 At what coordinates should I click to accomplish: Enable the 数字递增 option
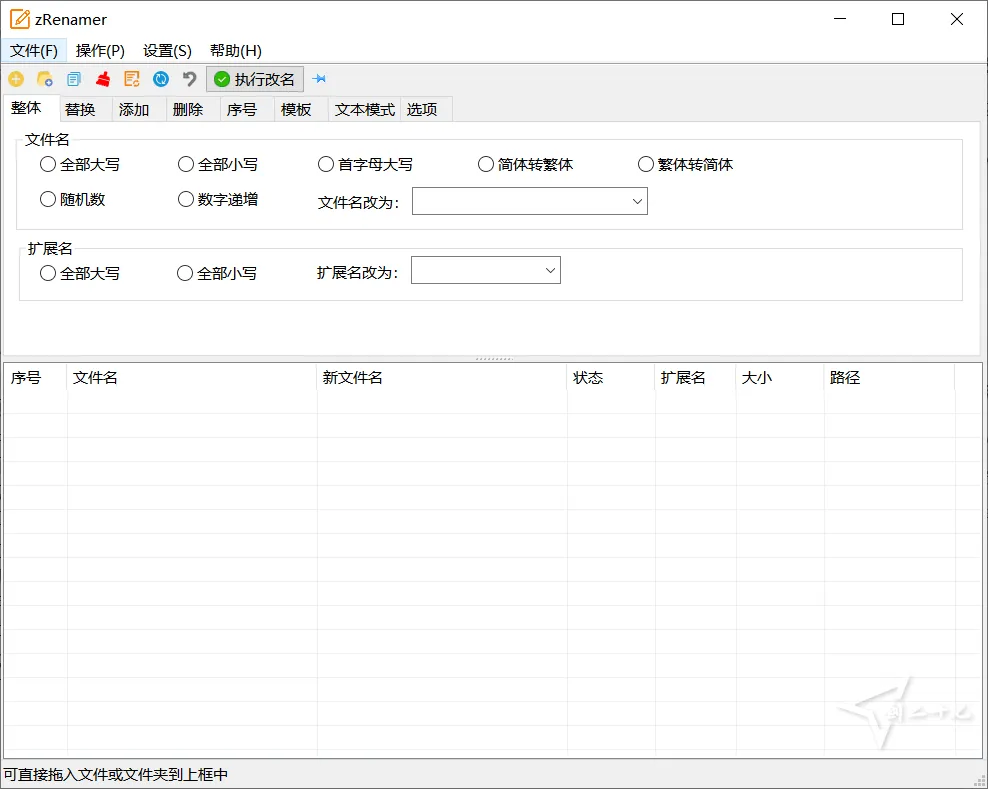click(185, 199)
